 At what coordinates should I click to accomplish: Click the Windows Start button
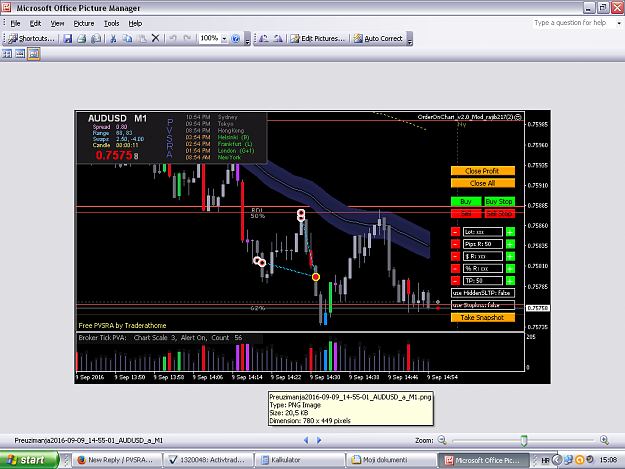(29, 460)
